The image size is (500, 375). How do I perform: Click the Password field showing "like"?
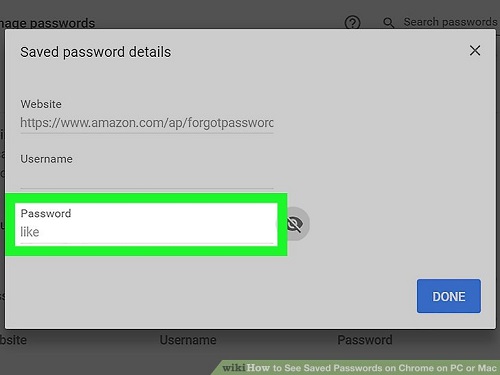click(147, 233)
